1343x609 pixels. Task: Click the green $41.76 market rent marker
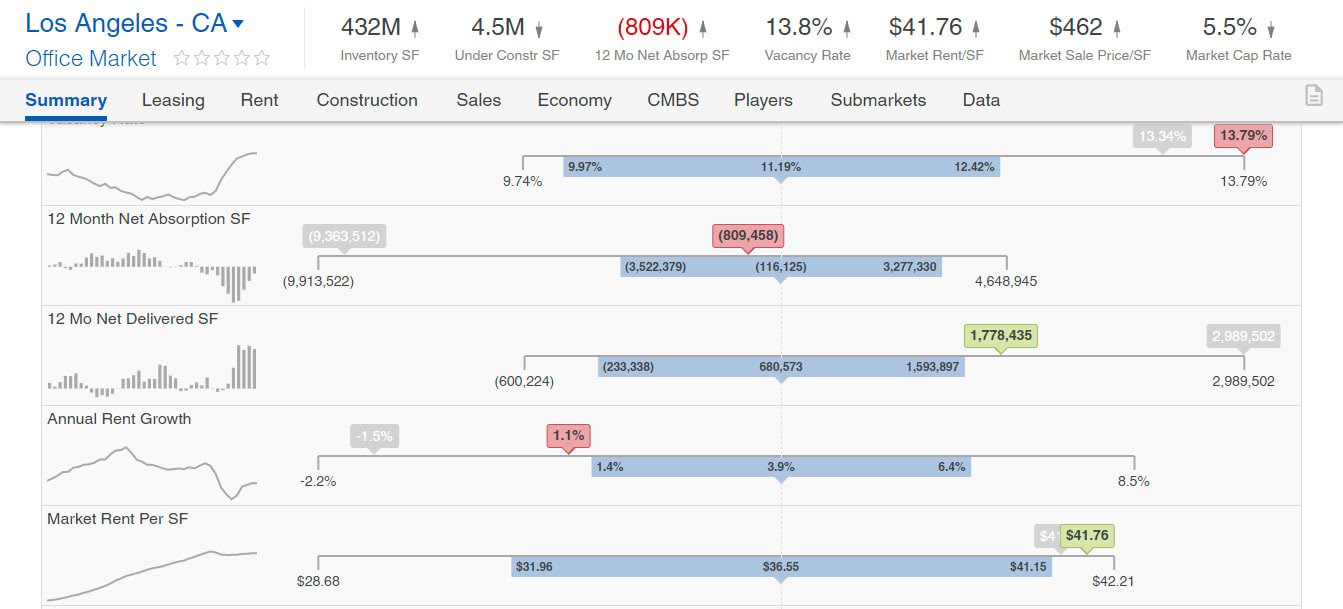click(x=1087, y=536)
